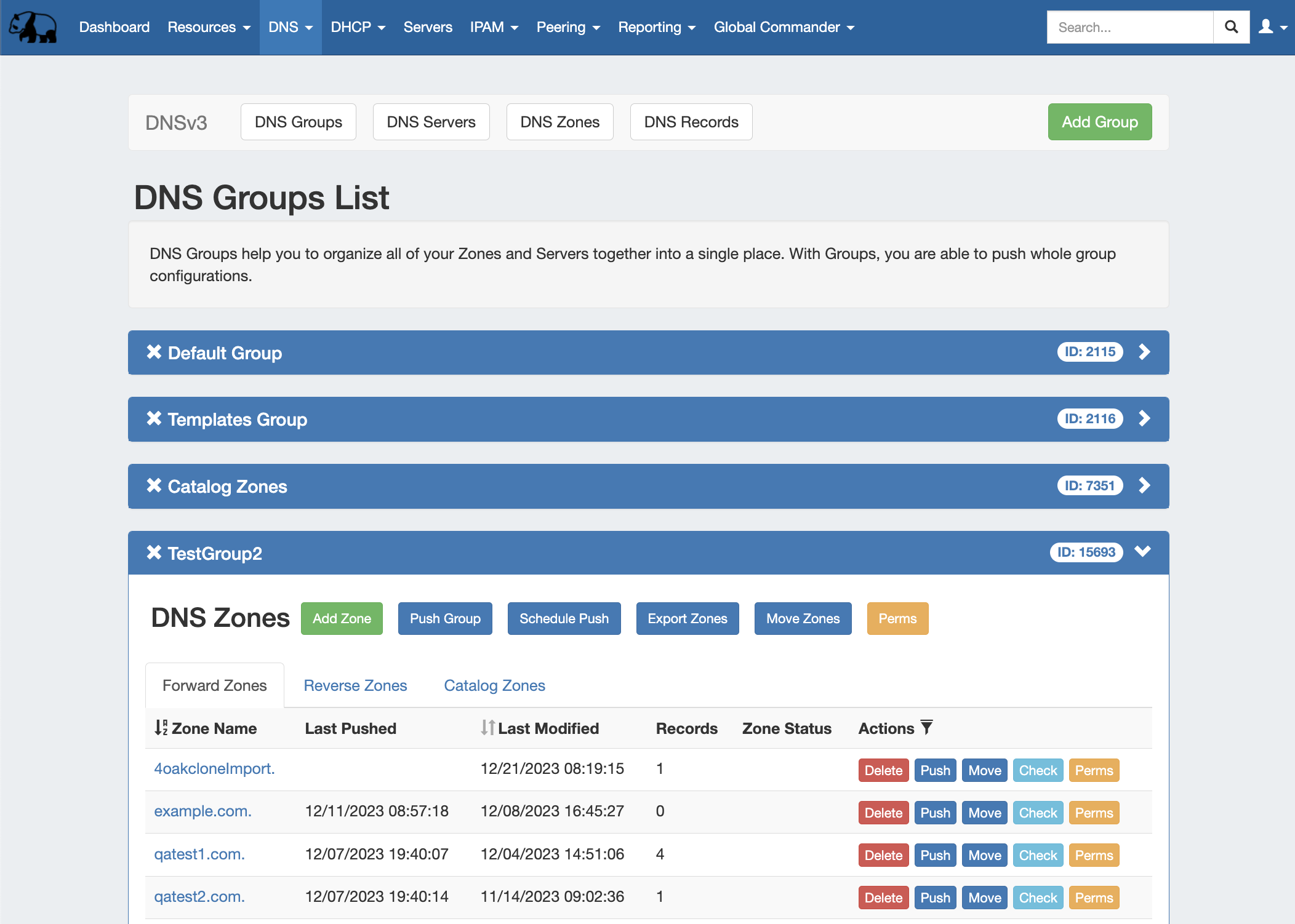The height and width of the screenshot is (924, 1295).
Task: Delete the Catalog Zones group via its X icon
Action: [x=154, y=486]
